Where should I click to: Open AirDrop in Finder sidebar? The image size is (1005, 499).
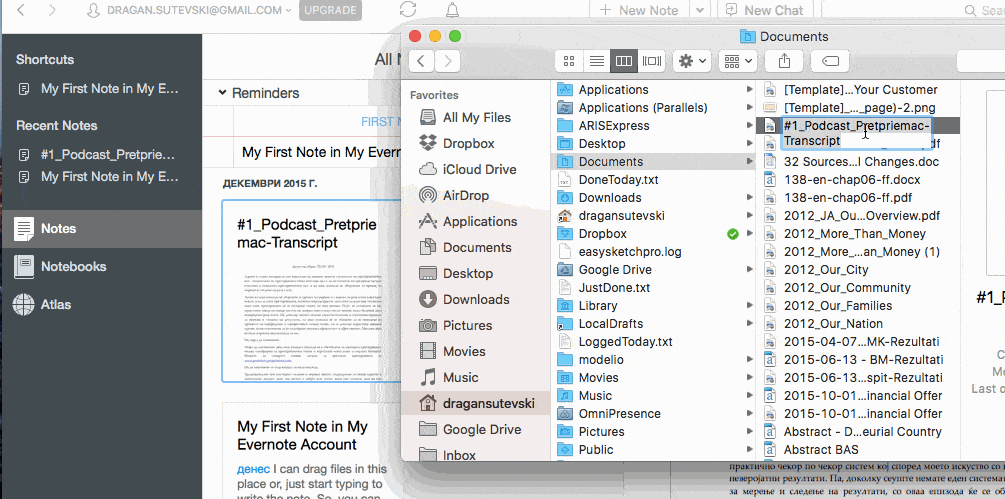coord(465,195)
